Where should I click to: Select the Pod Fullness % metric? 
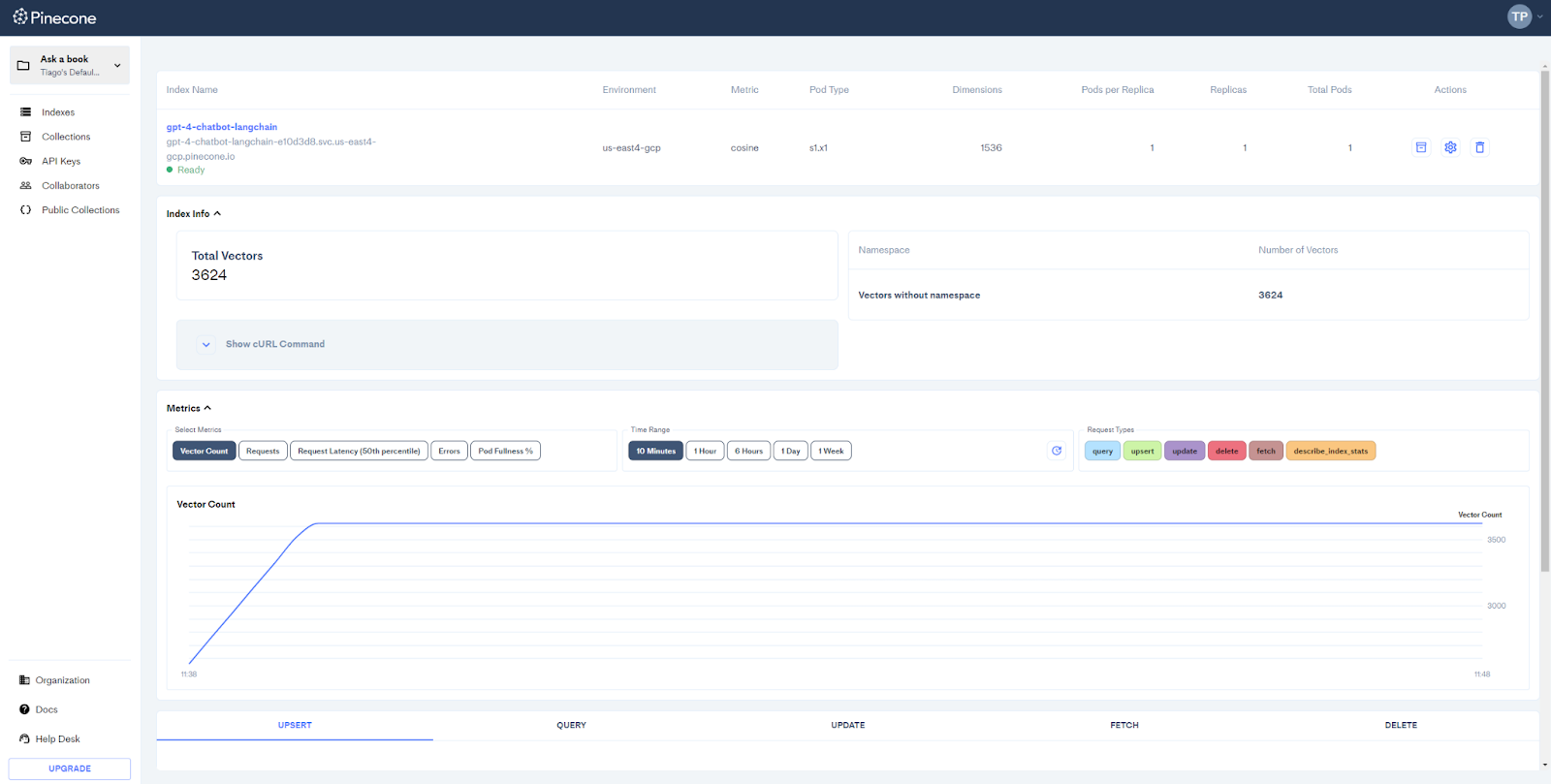coord(505,451)
